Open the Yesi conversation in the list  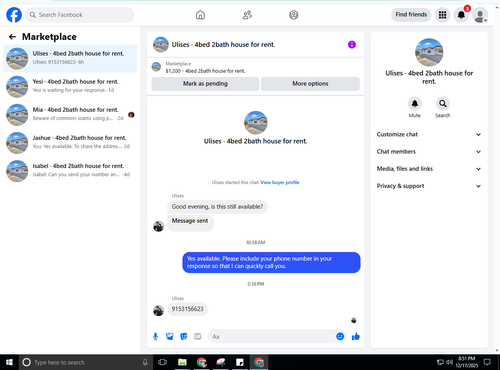click(x=70, y=86)
